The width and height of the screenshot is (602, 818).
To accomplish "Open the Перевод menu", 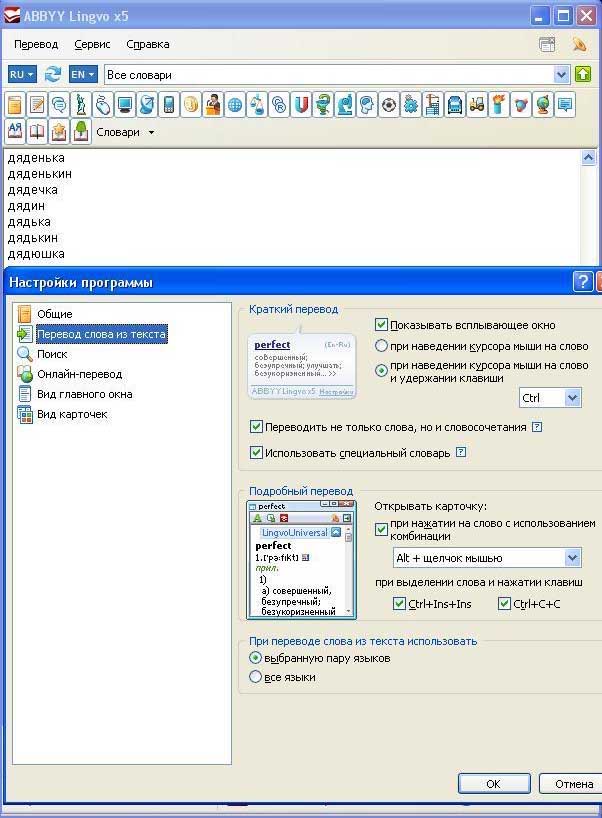I will coord(36,44).
